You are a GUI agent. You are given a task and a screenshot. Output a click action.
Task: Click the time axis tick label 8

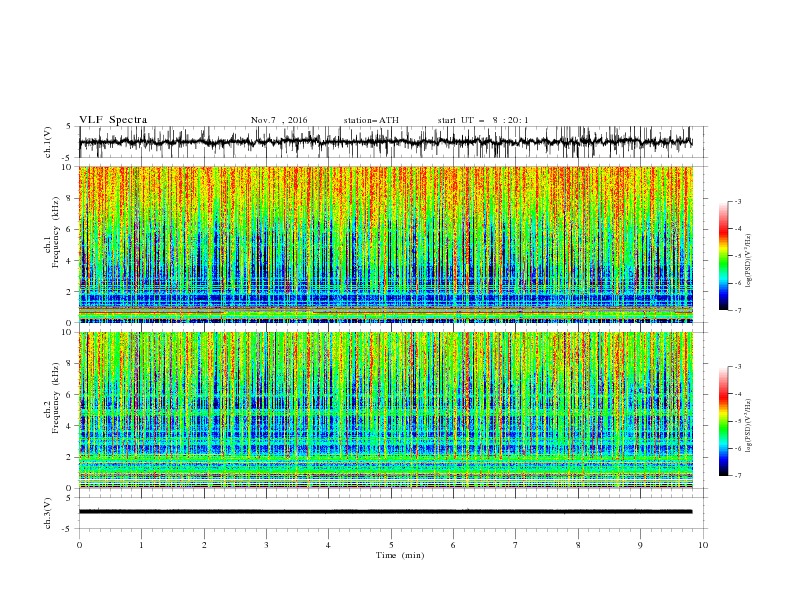point(578,545)
